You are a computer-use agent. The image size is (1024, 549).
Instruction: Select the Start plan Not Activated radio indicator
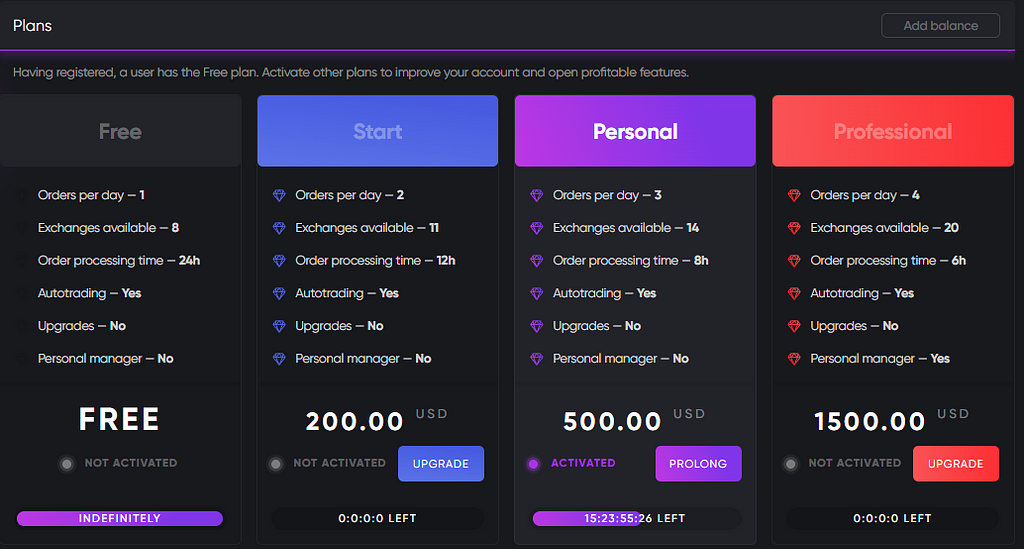click(276, 464)
